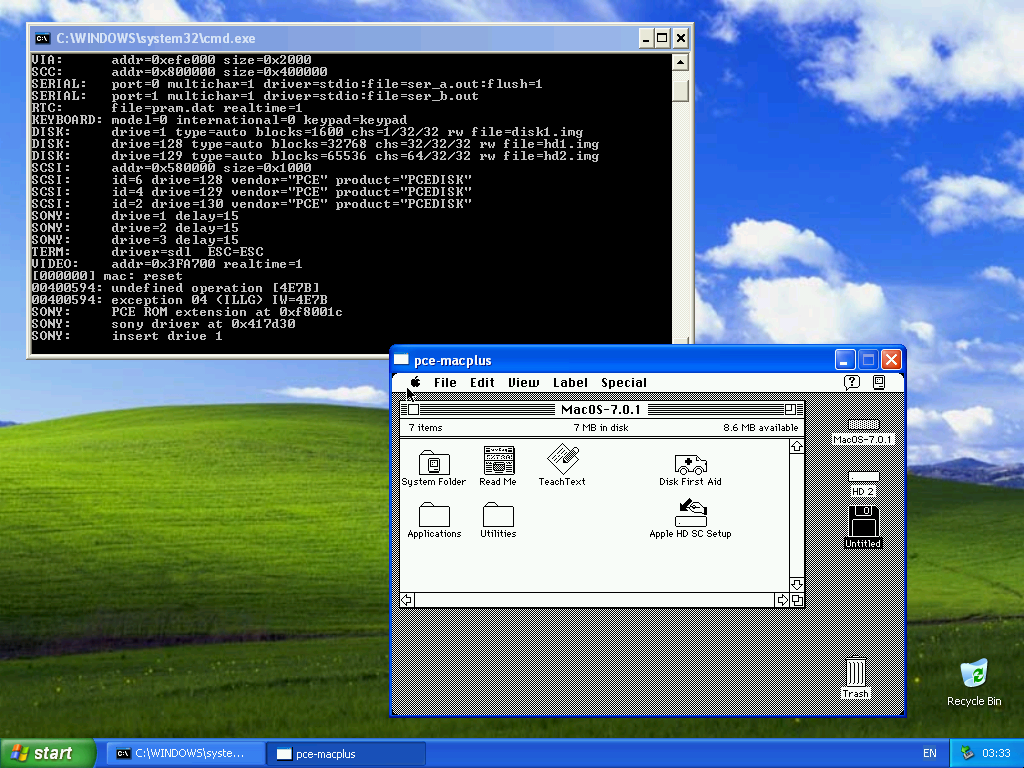The image size is (1024, 768).
Task: Open the File menu in Finder
Action: pos(445,383)
